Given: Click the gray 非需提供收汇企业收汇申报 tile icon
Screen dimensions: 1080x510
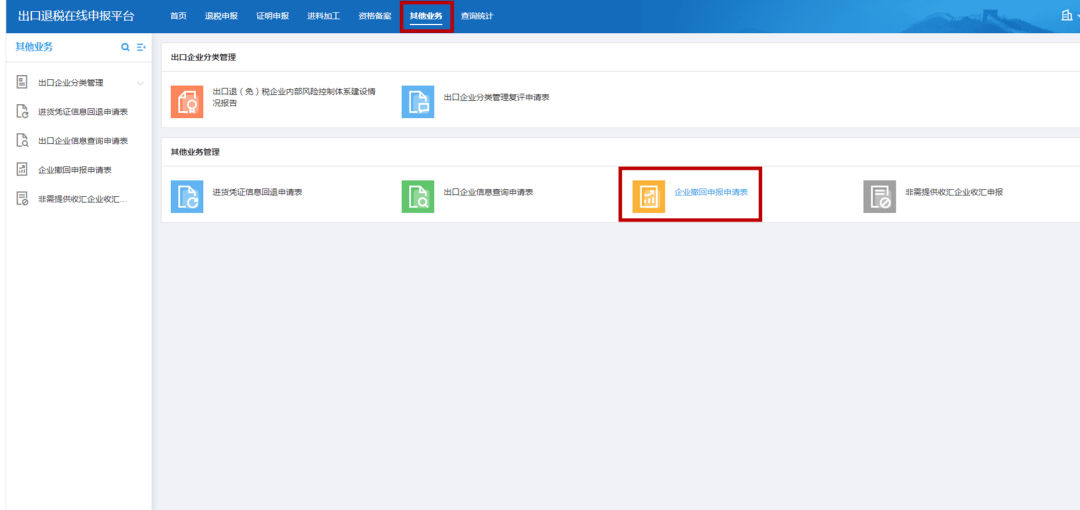Looking at the screenshot, I should 880,196.
